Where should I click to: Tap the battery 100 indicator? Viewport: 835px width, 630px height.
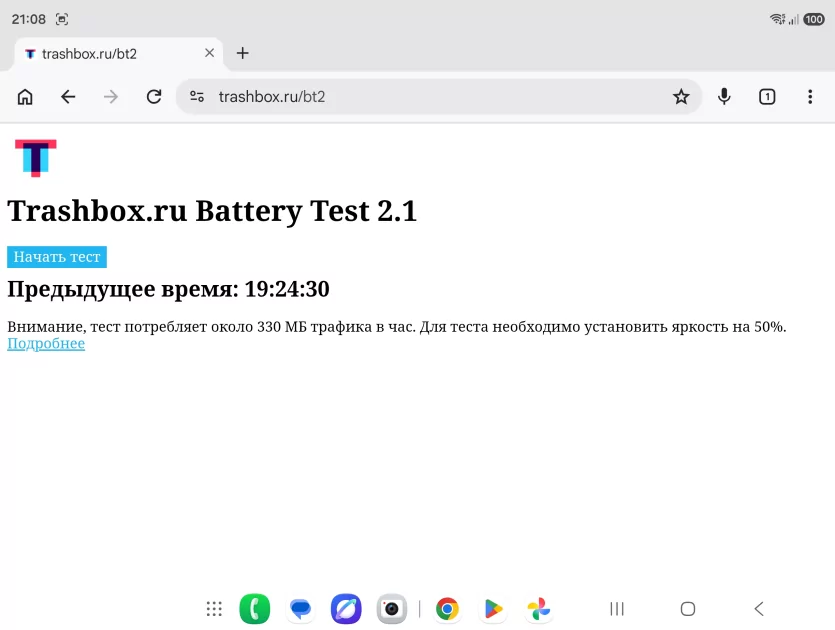pos(814,20)
